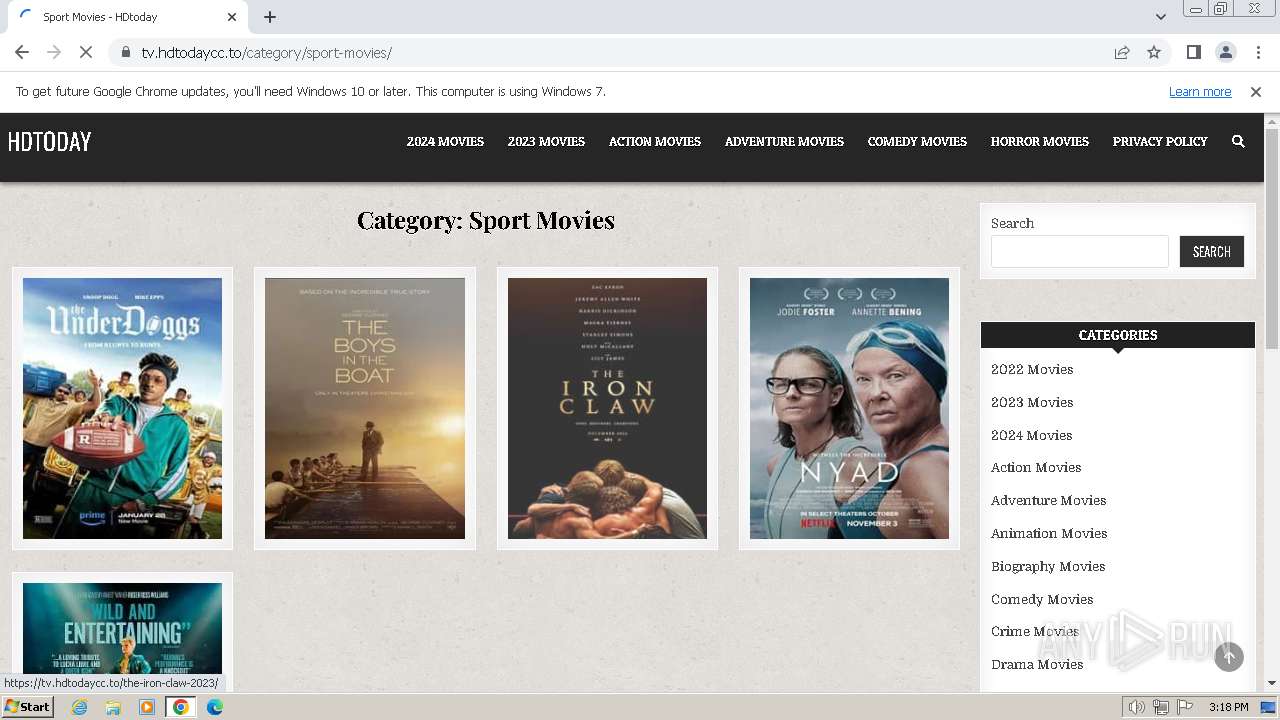The image size is (1280, 720).
Task: Stop loading the page
Action: pyautogui.click(x=86, y=52)
